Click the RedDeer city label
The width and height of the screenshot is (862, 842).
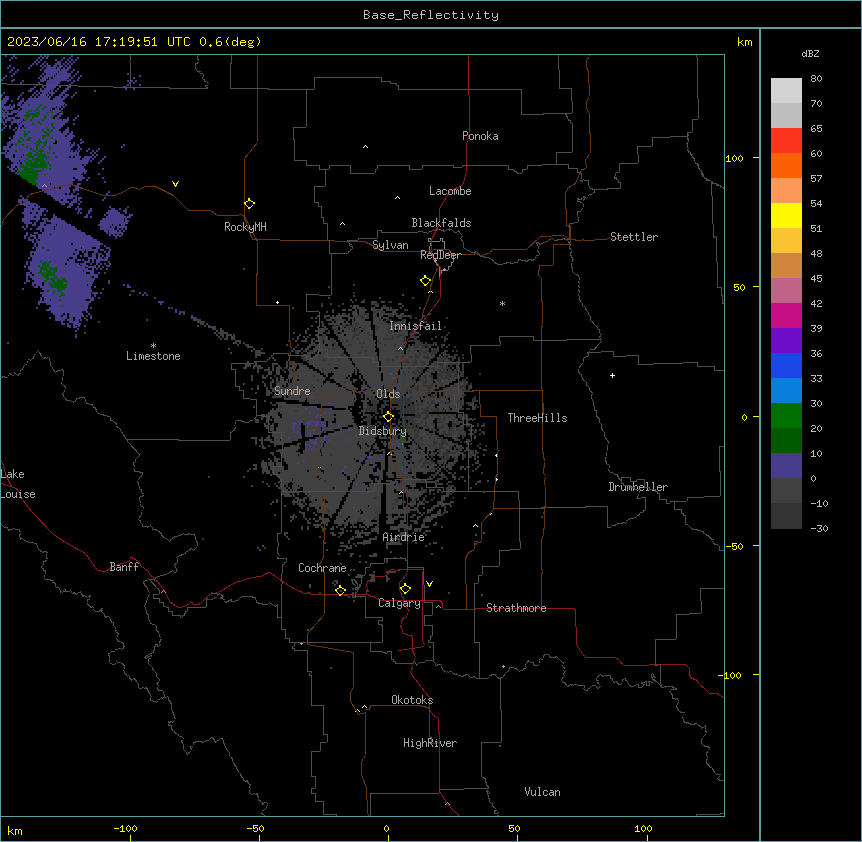coord(440,255)
